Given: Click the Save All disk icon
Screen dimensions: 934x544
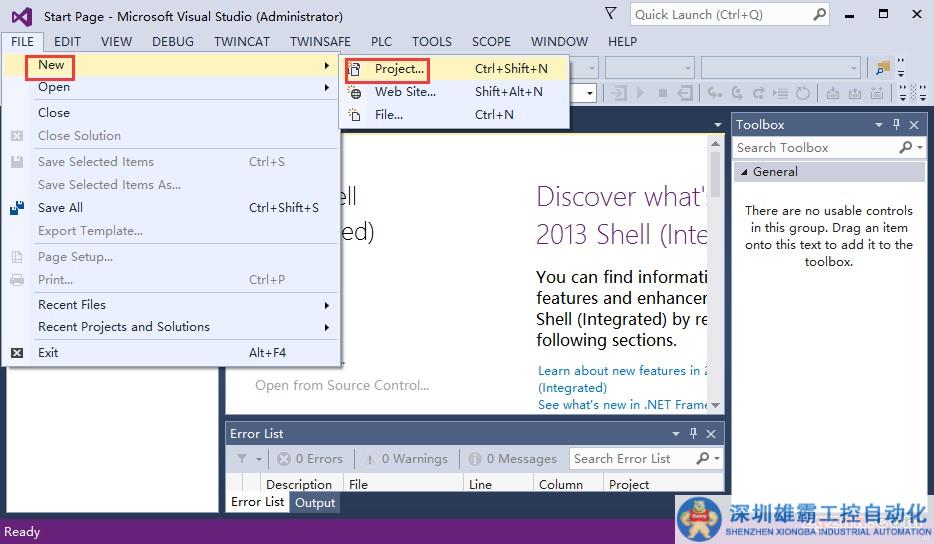Looking at the screenshot, I should click(17, 208).
